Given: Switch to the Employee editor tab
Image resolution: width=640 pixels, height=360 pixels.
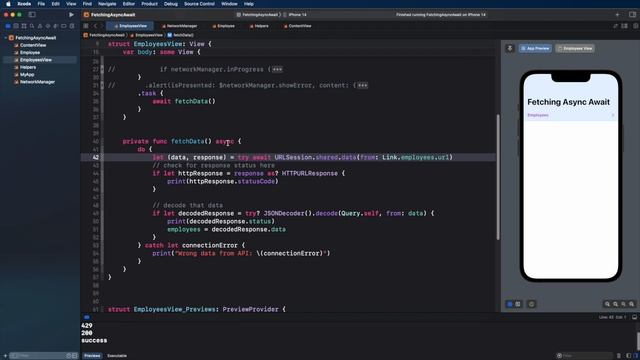Looking at the screenshot, I should 223,26.
